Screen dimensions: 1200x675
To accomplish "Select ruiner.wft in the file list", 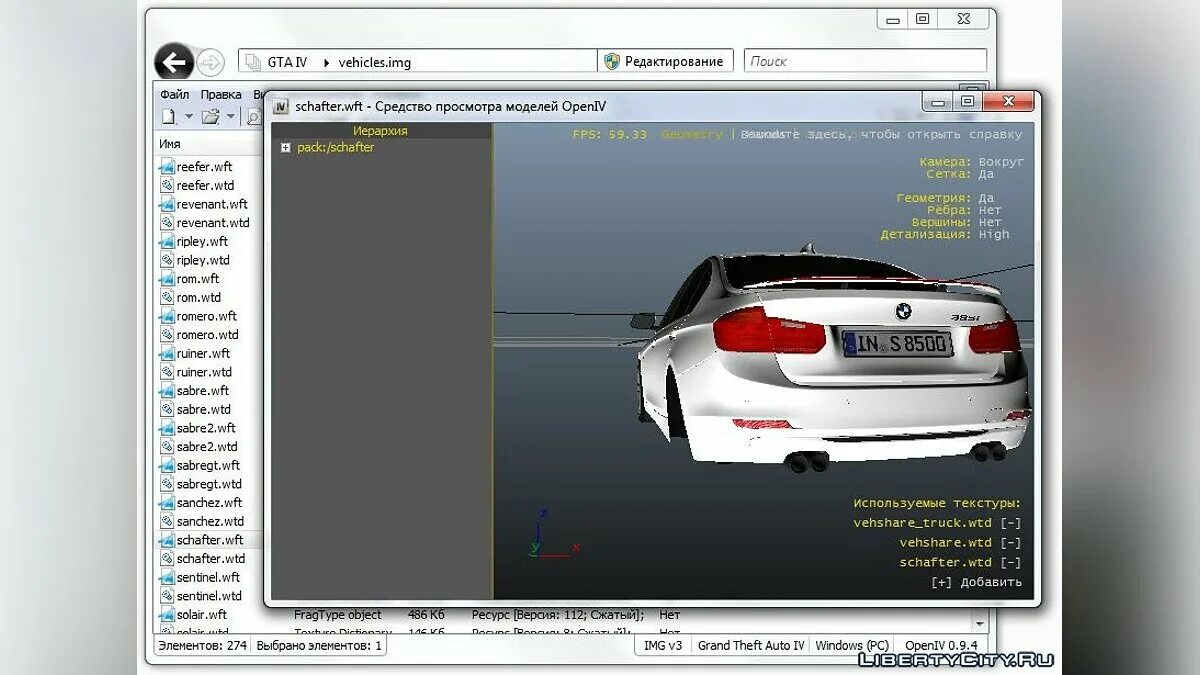I will 203,353.
